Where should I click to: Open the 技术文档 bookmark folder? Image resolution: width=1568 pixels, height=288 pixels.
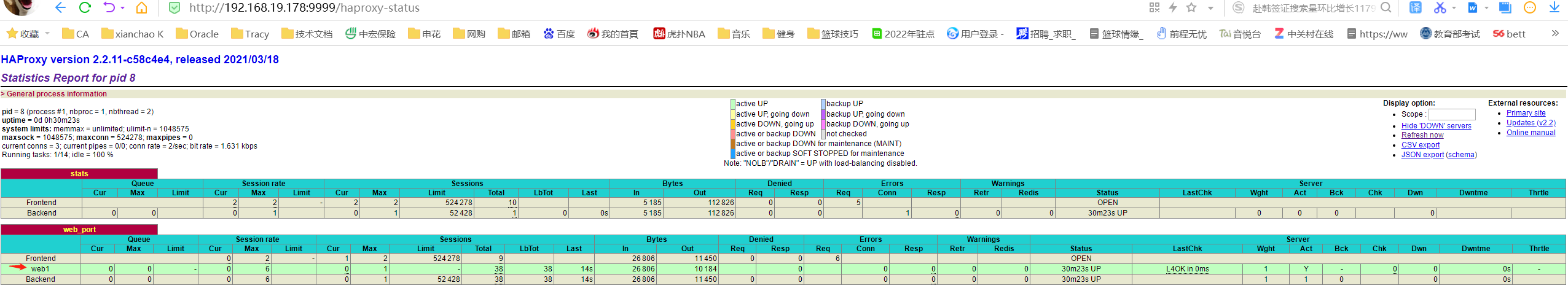pyautogui.click(x=307, y=34)
